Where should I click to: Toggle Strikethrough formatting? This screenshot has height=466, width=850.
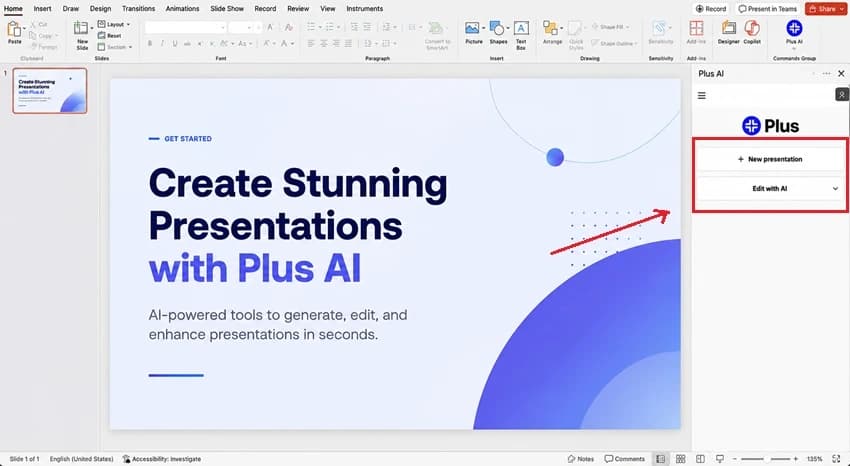(x=187, y=43)
